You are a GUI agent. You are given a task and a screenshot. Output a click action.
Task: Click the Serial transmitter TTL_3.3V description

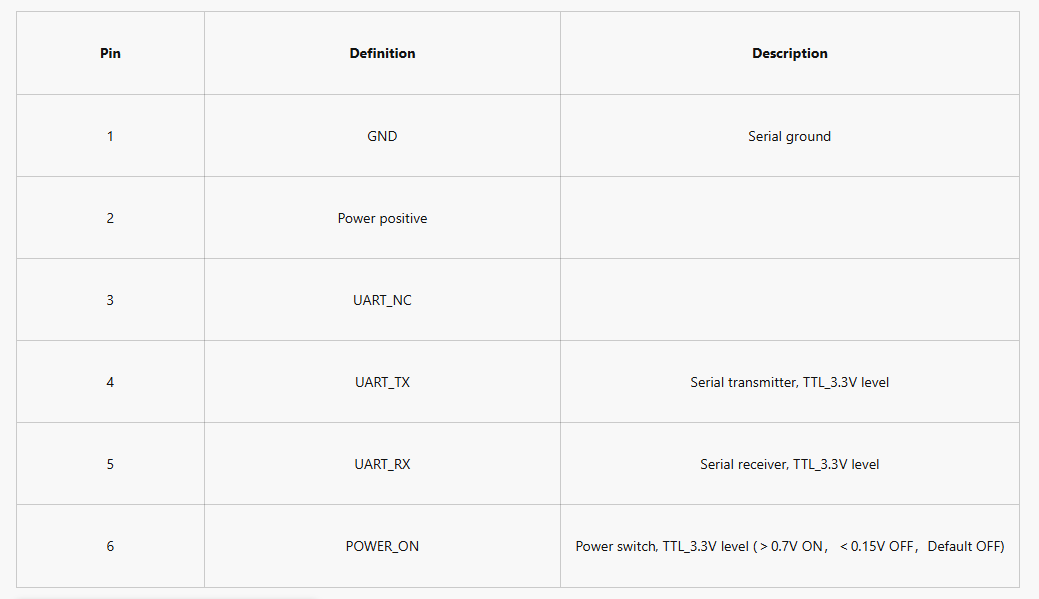click(789, 382)
